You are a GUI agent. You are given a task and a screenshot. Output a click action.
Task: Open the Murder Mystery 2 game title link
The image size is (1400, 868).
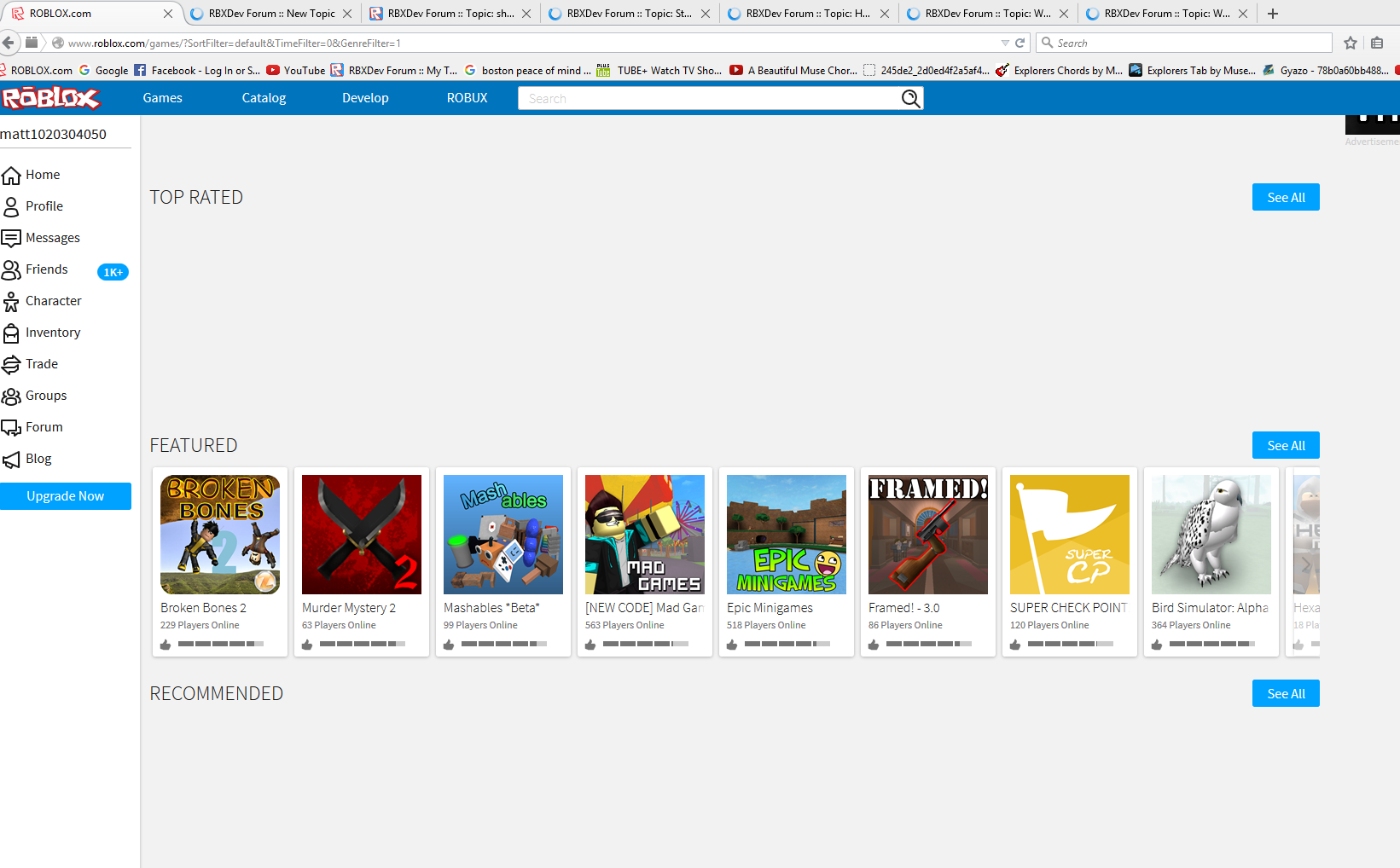coord(349,608)
